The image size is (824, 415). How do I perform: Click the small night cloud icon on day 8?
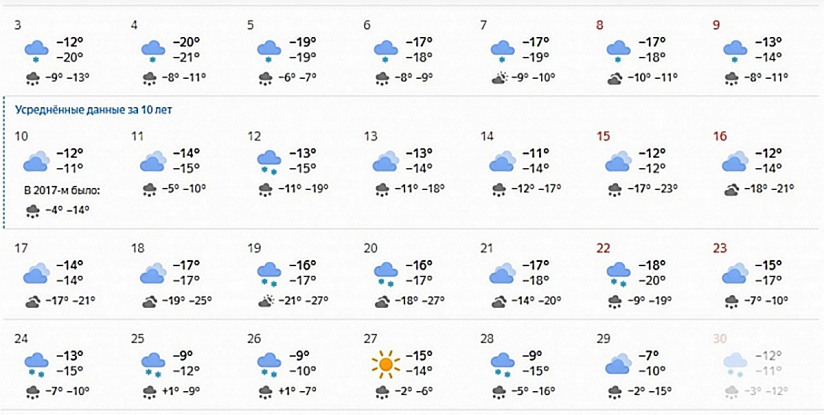click(614, 79)
